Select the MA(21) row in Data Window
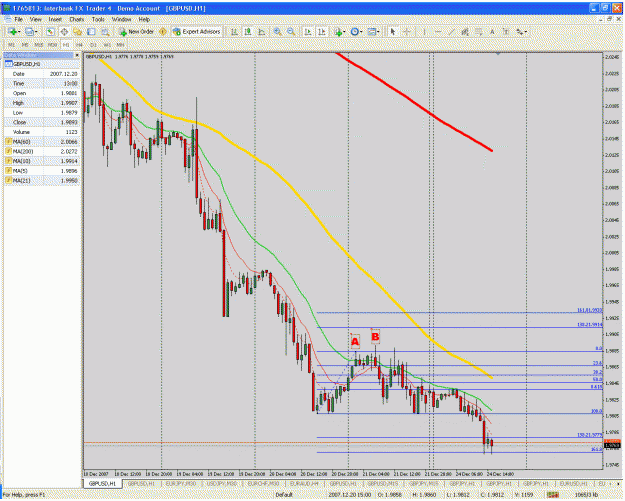This screenshot has width=625, height=501. 42,181
